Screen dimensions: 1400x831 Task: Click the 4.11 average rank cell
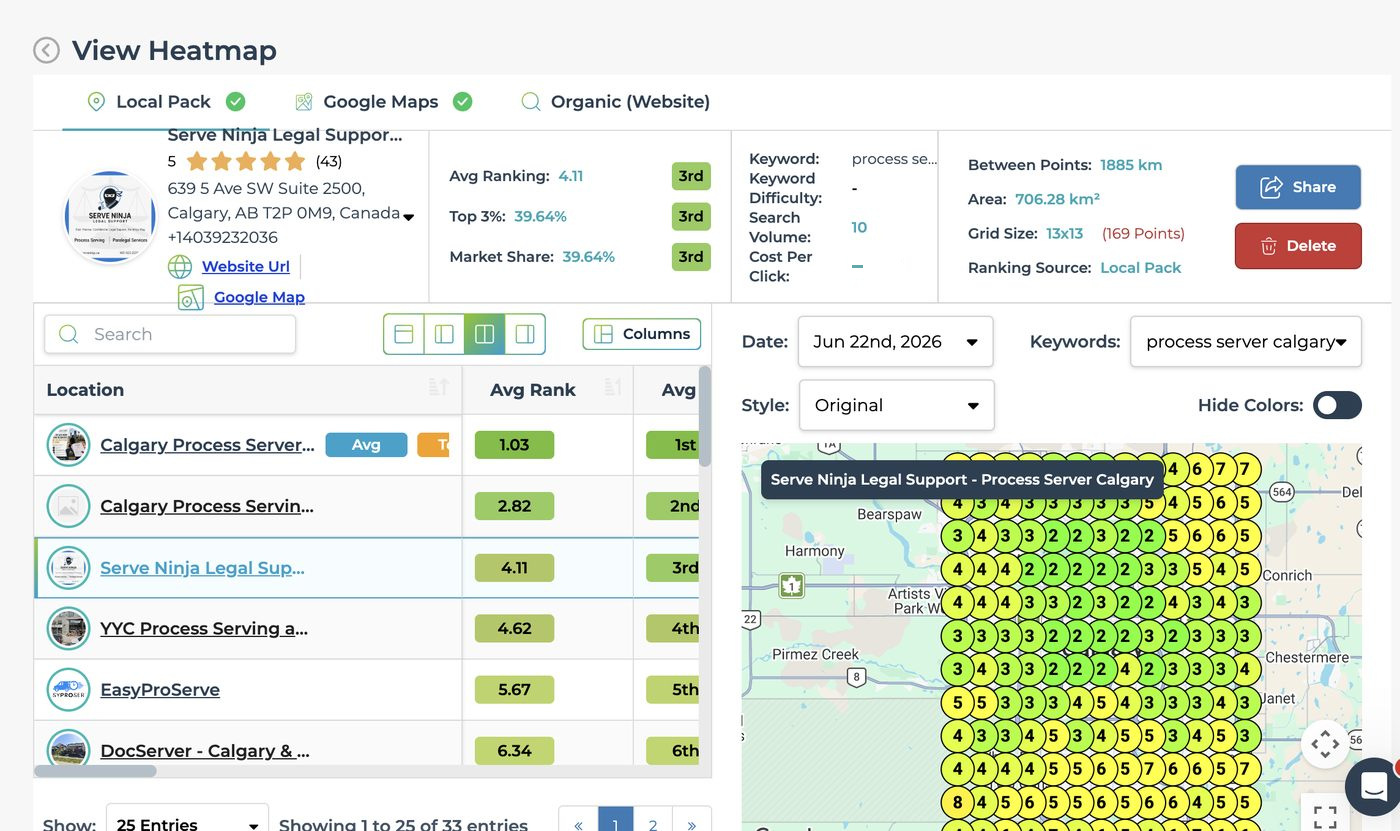tap(514, 568)
